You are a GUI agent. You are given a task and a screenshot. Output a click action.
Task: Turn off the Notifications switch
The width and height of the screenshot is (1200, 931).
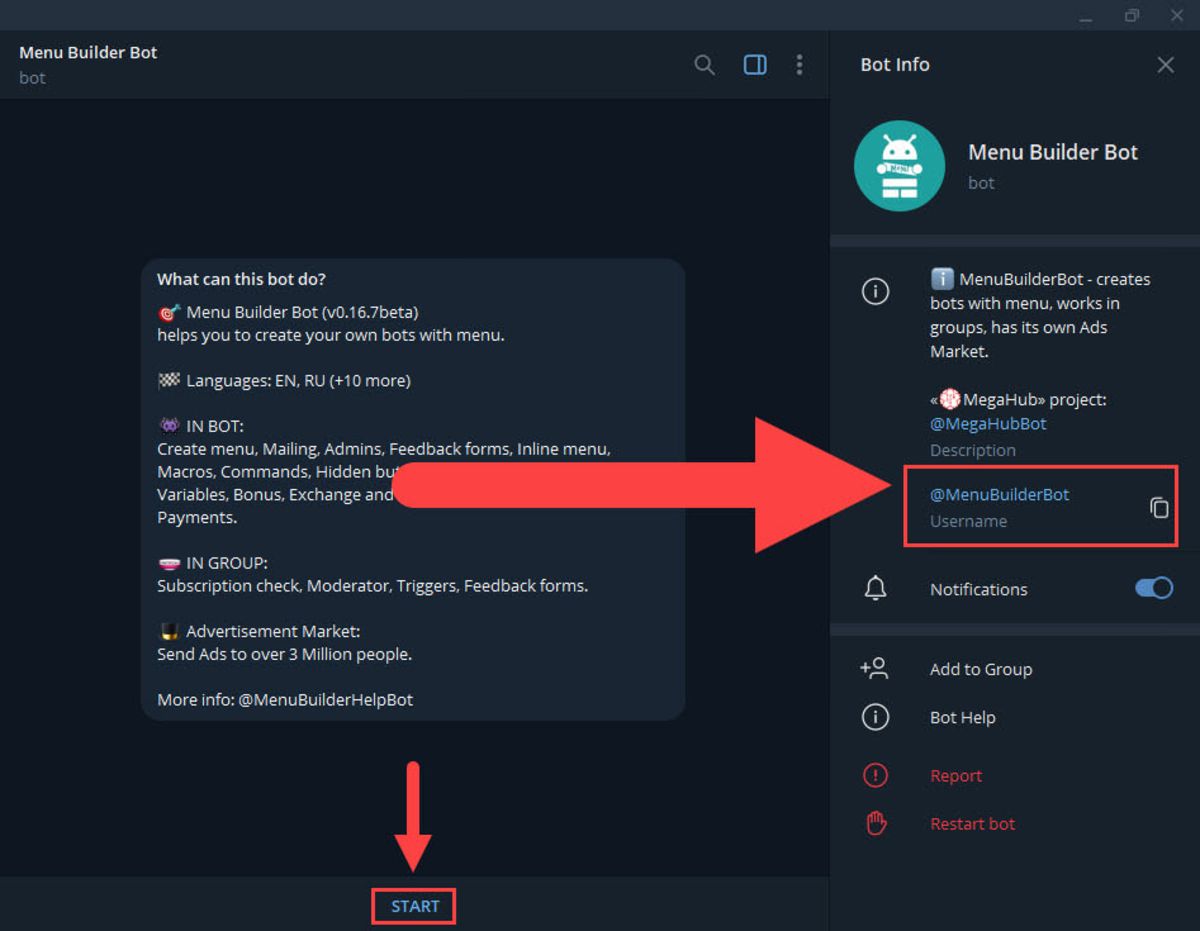coord(1154,588)
